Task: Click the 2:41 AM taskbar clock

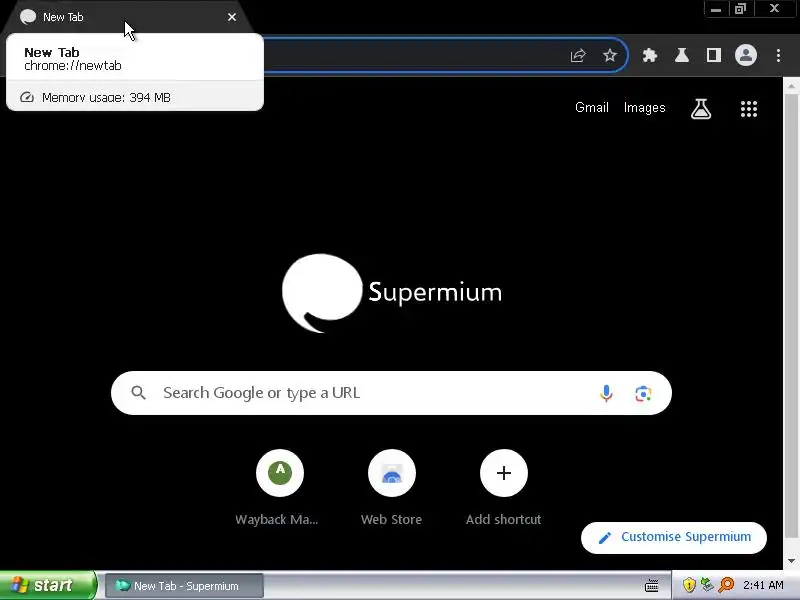Action: 763,585
